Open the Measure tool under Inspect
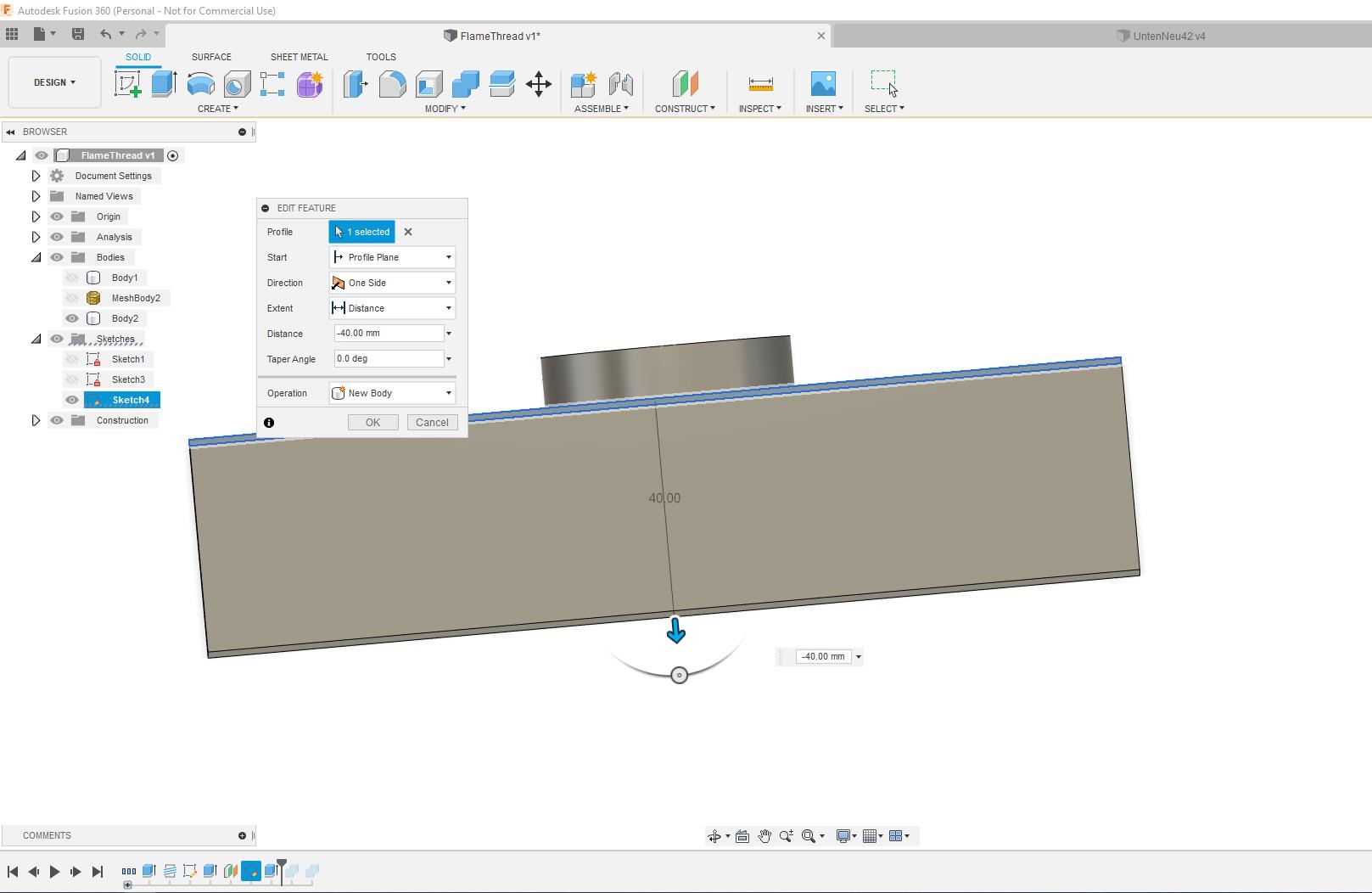Viewport: 1372px width, 893px height. coord(760,84)
